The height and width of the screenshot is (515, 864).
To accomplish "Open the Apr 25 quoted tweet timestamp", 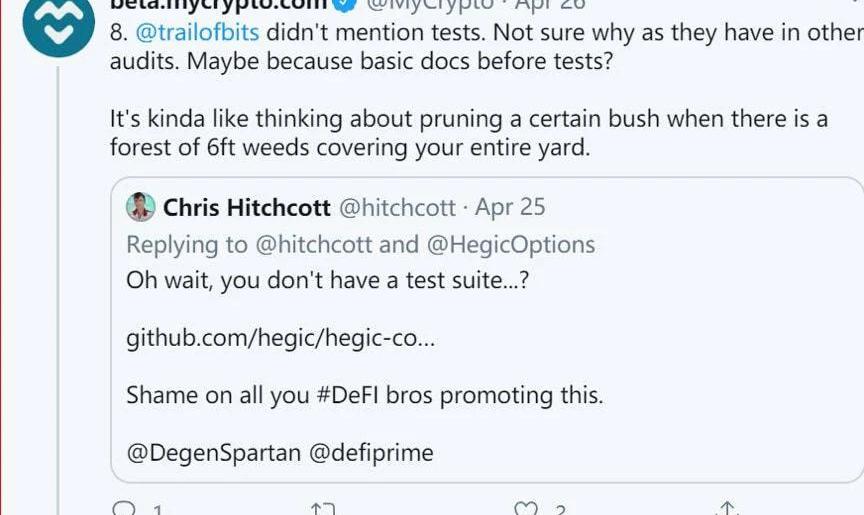I will 510,207.
